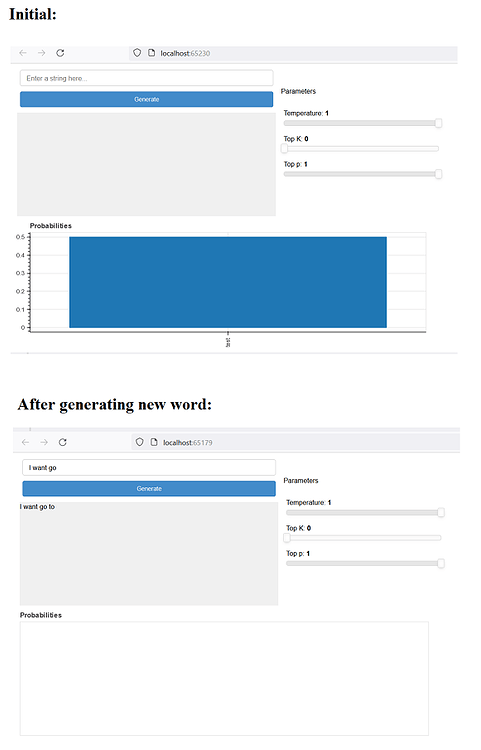This screenshot has width=481, height=750.
Task: Click page info icon beside localhost:65230
Action: pyautogui.click(x=152, y=53)
